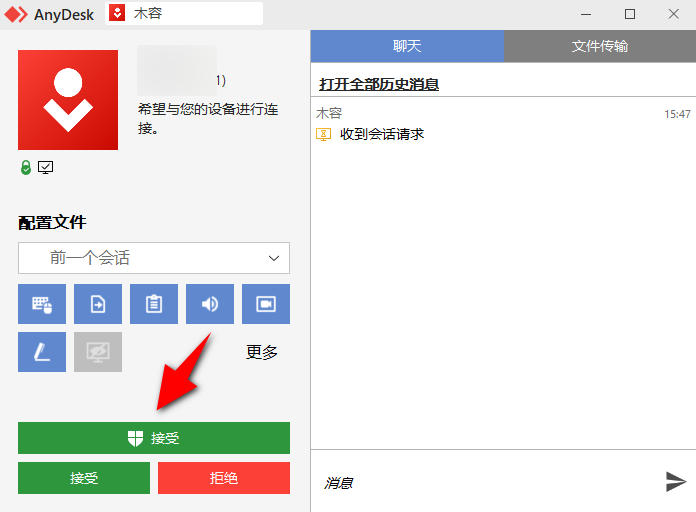The height and width of the screenshot is (512, 696).
Task: Select the 收到会话请求 chat message
Action: pos(382,134)
